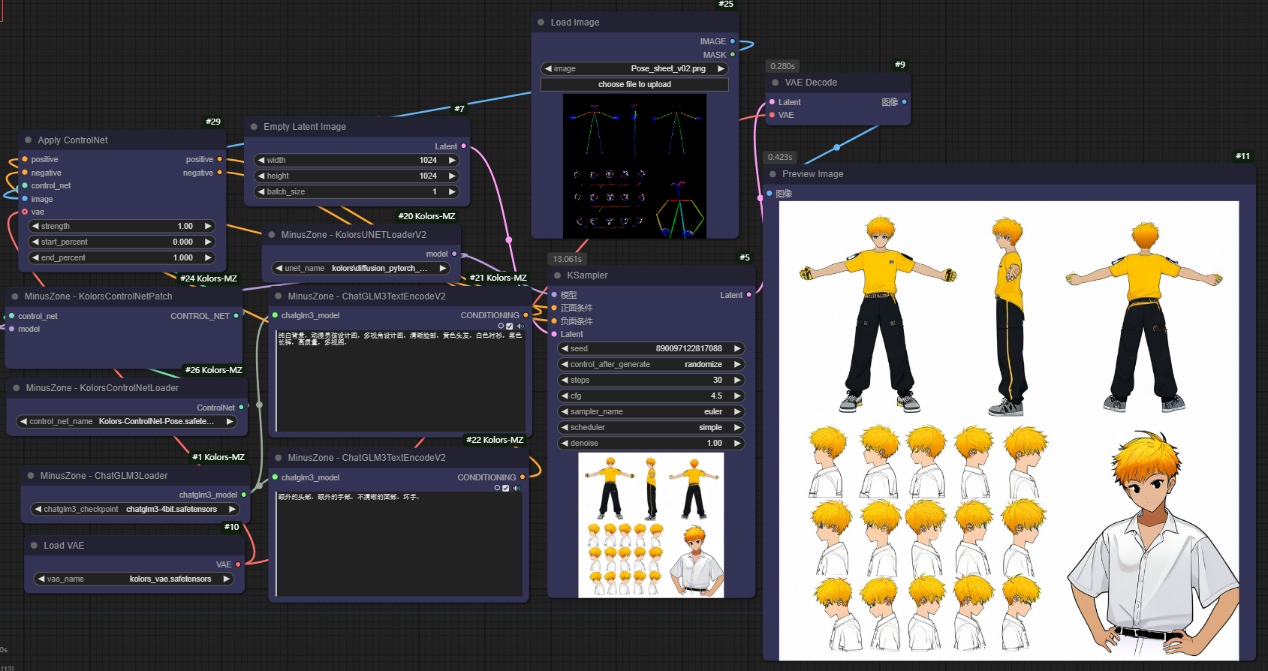Click the small circle toggle in the lower text encode node
Screen dimensions: 1268x671
coord(497,488)
